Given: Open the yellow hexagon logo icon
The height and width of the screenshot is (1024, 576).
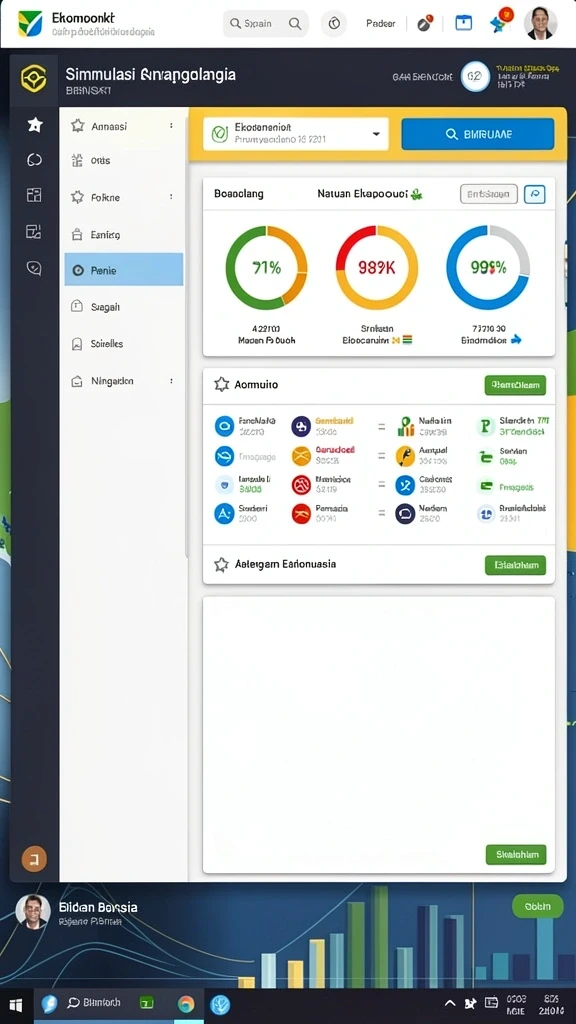Looking at the screenshot, I should tap(34, 78).
